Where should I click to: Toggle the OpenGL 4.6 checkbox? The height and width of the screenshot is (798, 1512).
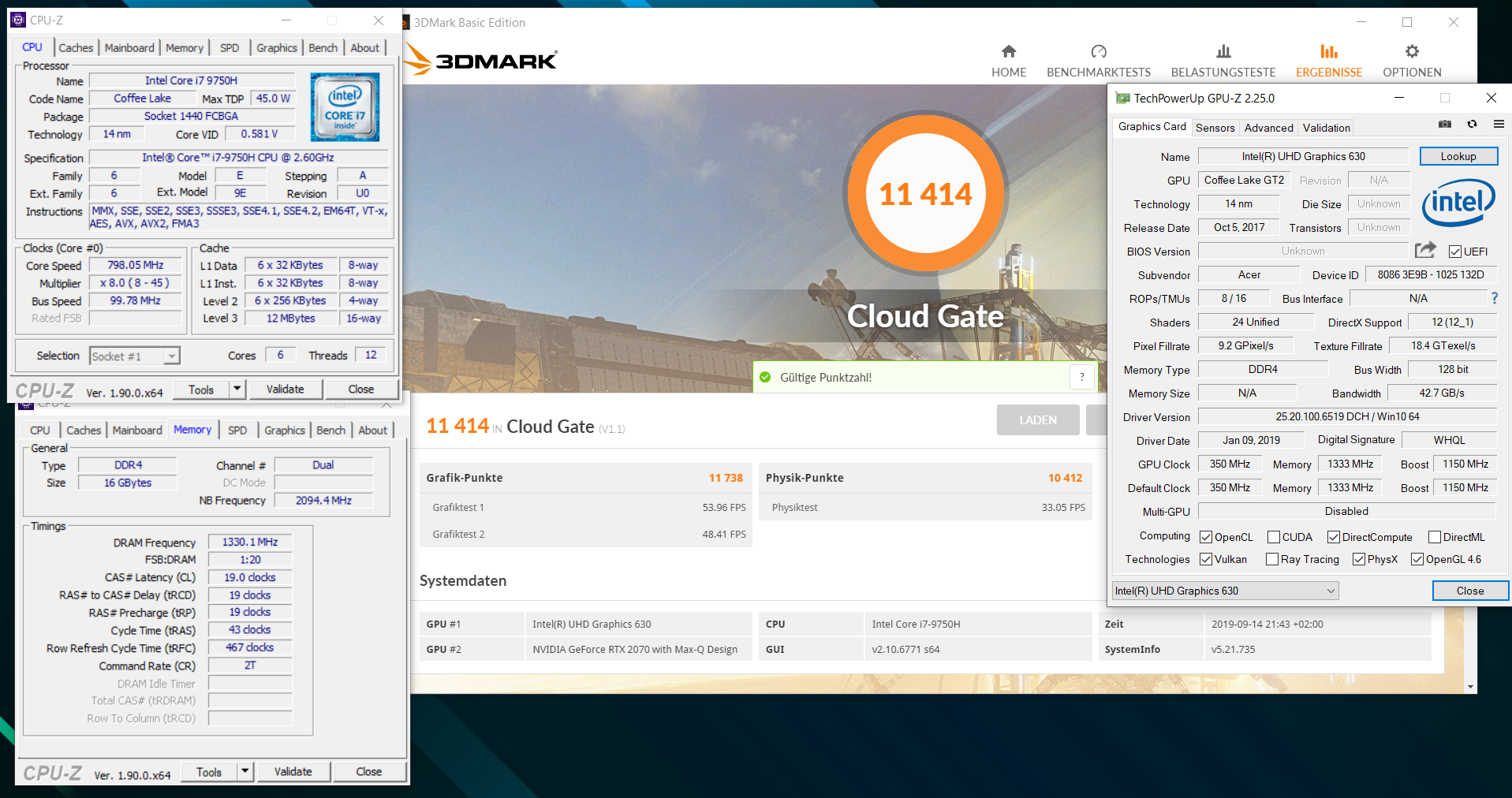pyautogui.click(x=1417, y=559)
